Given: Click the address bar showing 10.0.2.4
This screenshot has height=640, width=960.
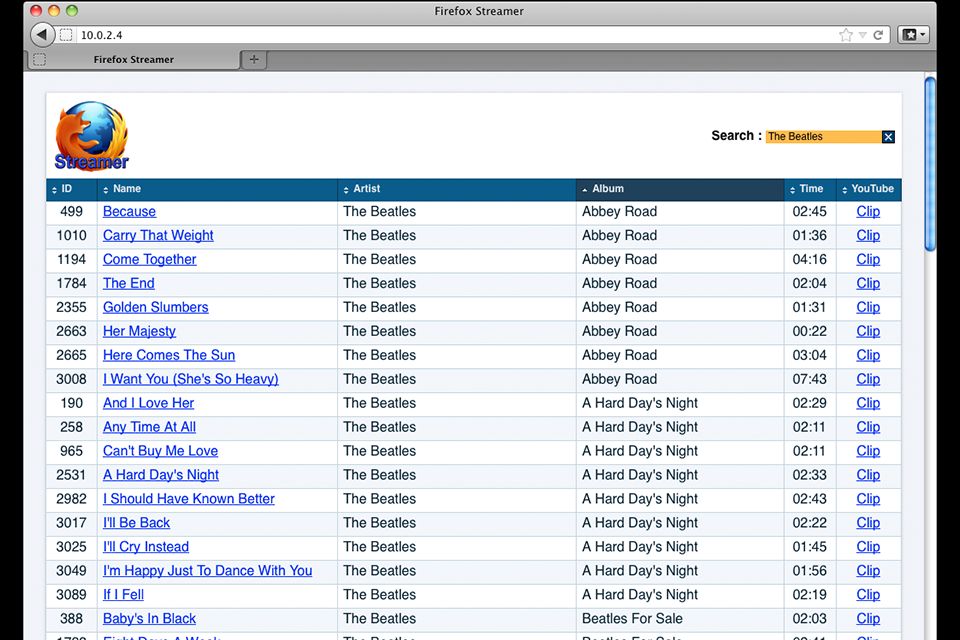Looking at the screenshot, I should [453, 35].
